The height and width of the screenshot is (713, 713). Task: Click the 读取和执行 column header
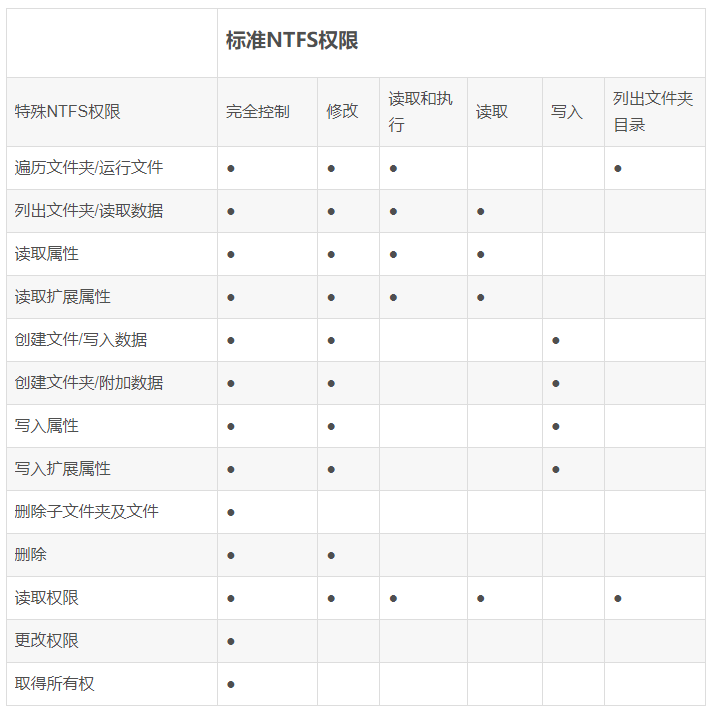421,111
